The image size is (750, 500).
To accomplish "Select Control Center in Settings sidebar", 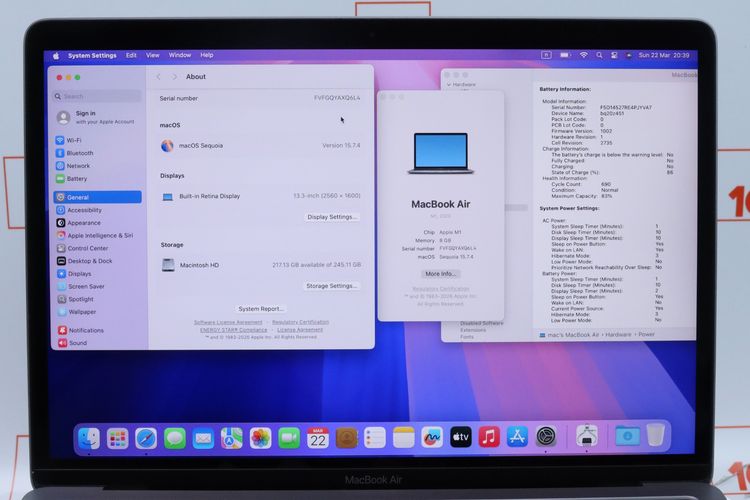I will pyautogui.click(x=98, y=248).
